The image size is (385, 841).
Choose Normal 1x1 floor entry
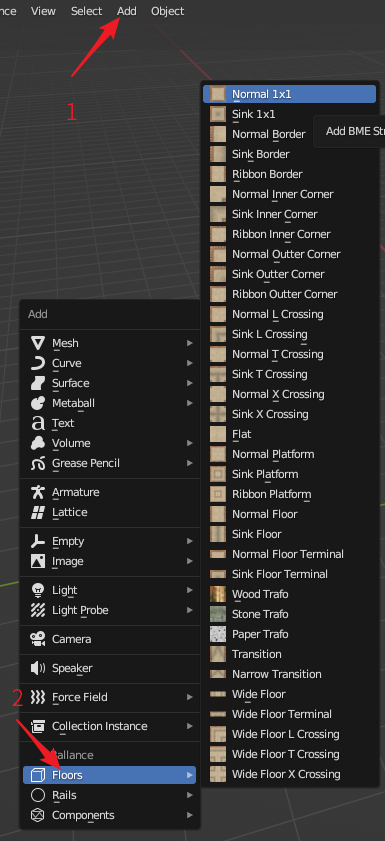pyautogui.click(x=290, y=94)
